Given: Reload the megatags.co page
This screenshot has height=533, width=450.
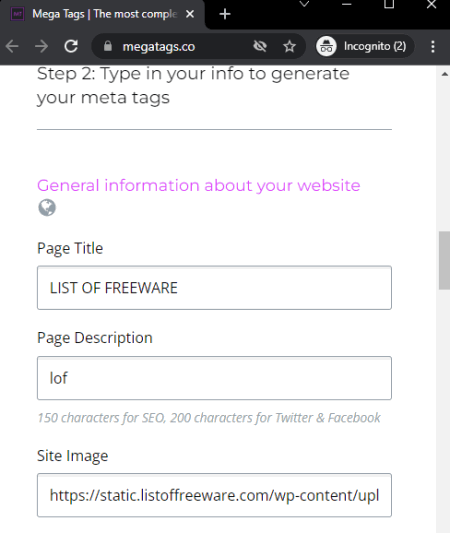Looking at the screenshot, I should click(x=71, y=46).
